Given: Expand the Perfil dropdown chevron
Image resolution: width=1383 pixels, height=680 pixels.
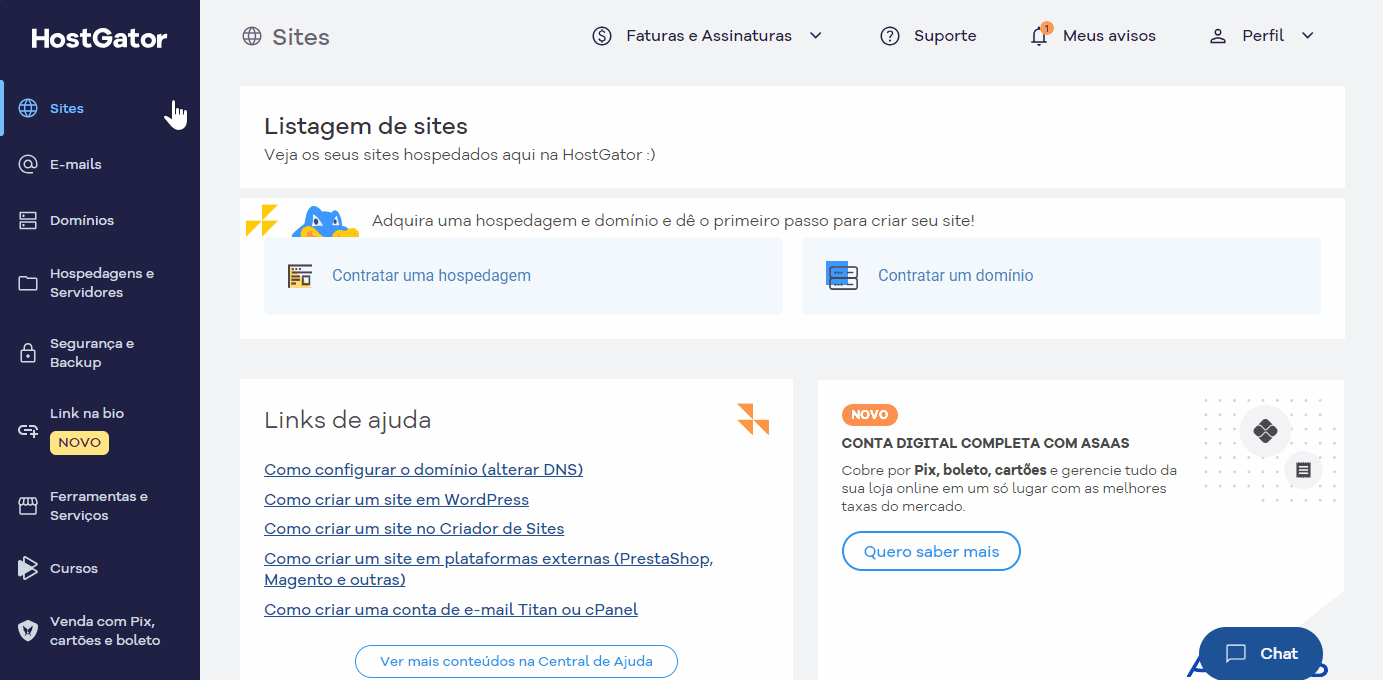Looking at the screenshot, I should (1308, 36).
